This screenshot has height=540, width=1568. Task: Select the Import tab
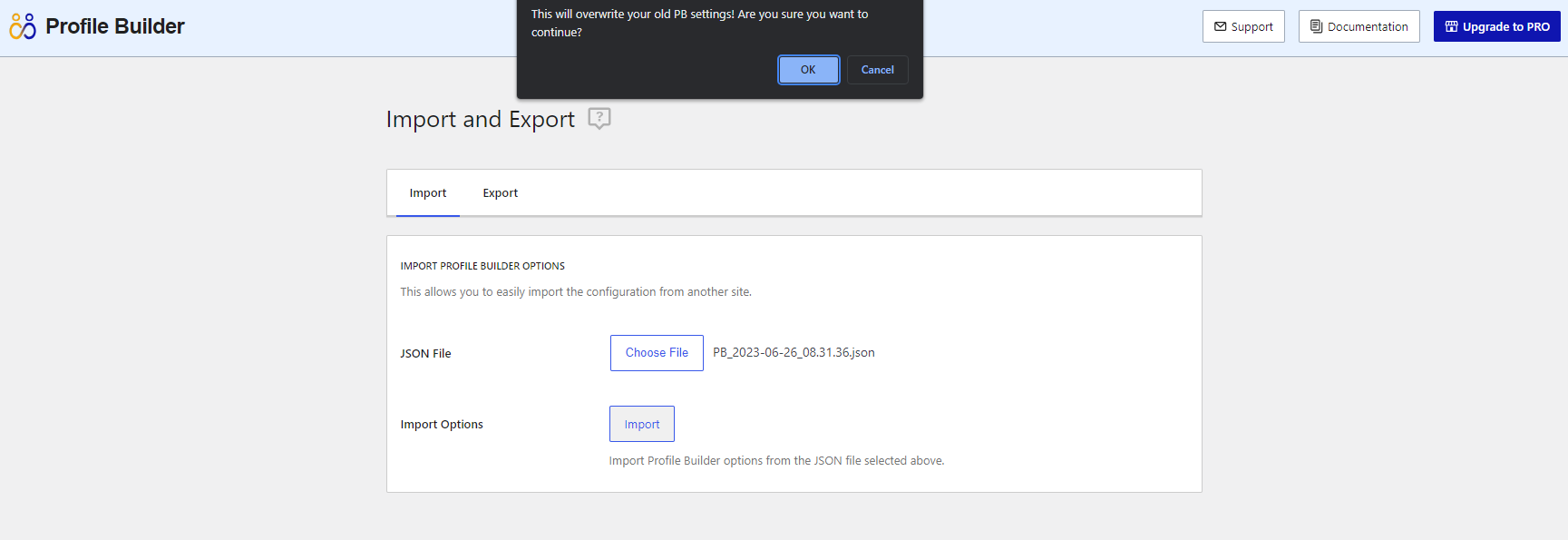[x=428, y=193]
